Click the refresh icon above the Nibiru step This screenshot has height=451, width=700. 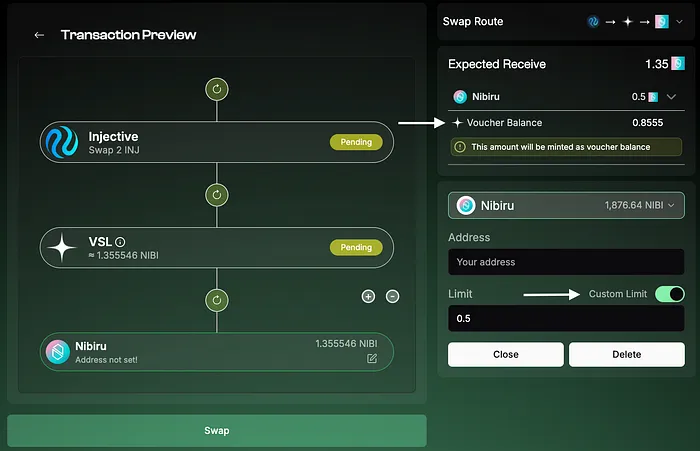tap(217, 301)
